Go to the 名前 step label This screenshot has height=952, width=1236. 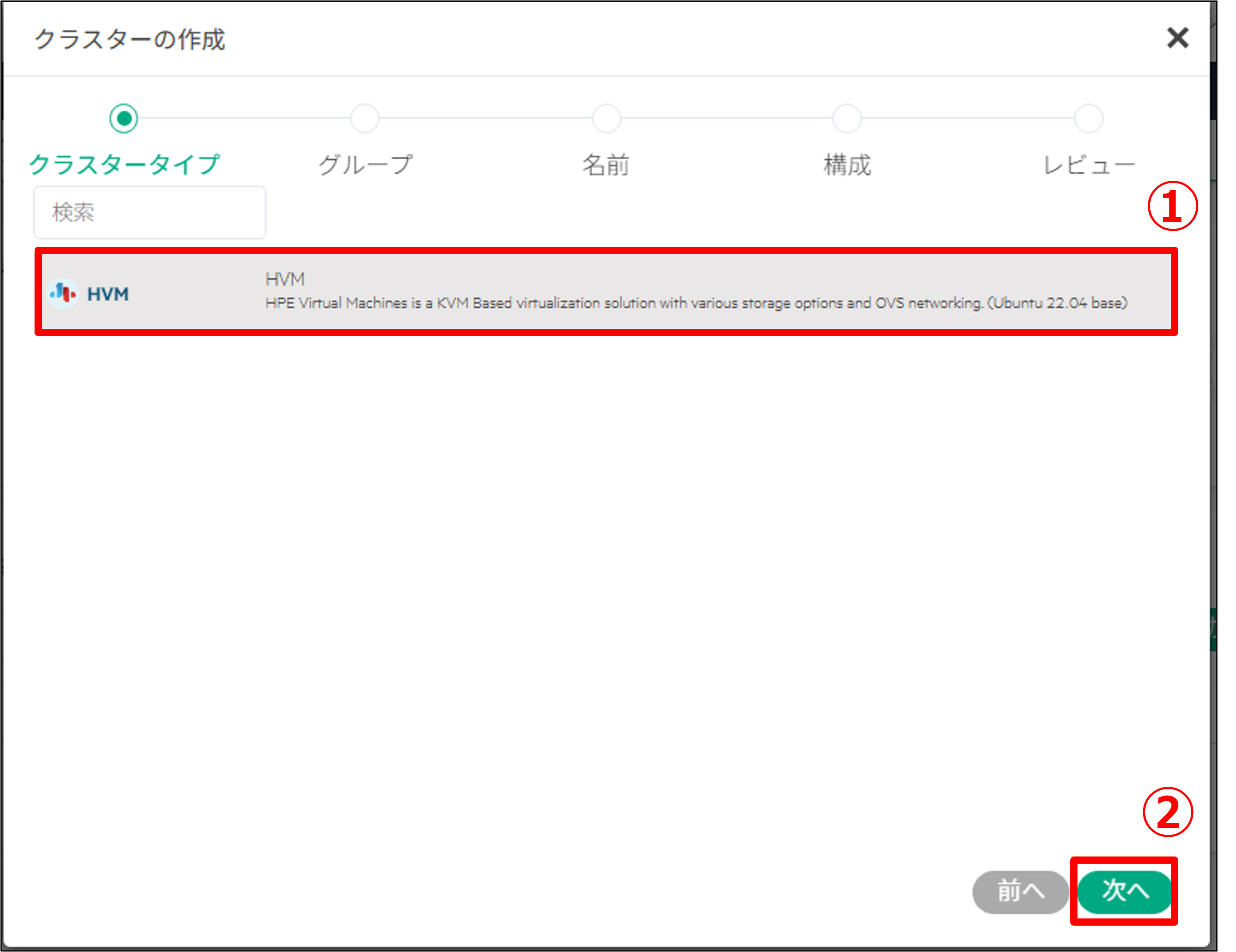[606, 165]
